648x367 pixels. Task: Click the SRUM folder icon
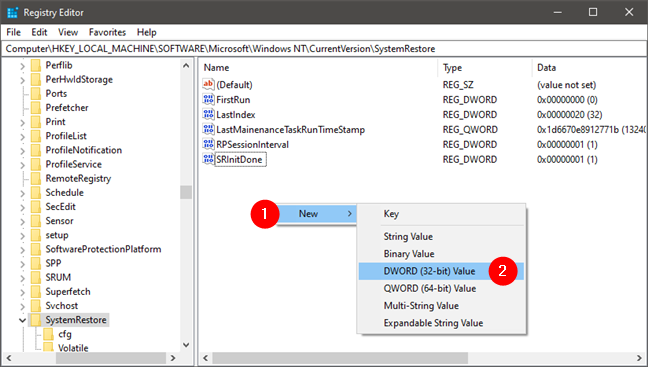tap(36, 277)
